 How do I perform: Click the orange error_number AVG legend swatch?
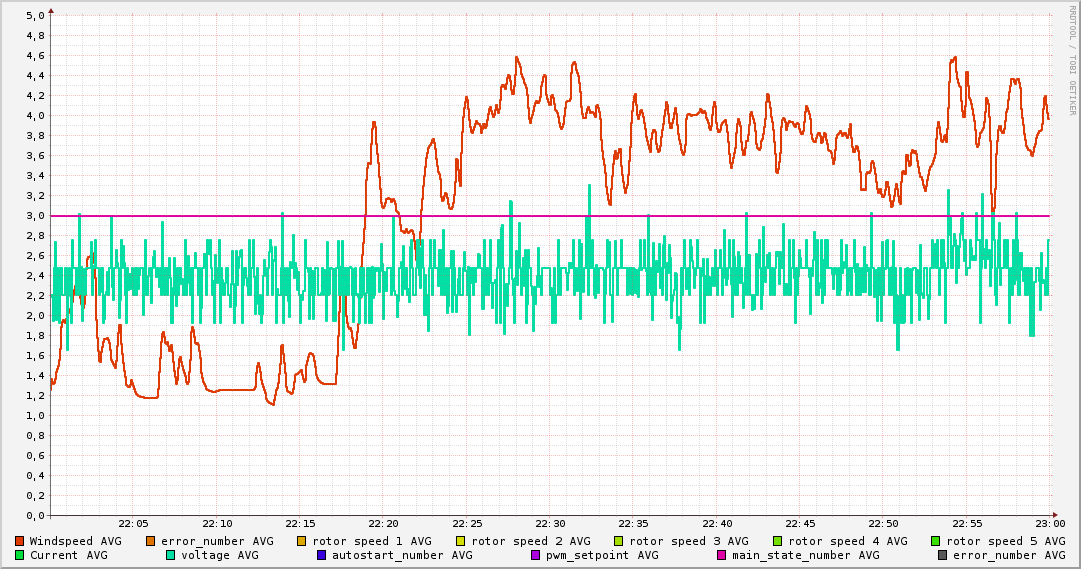tap(150, 541)
